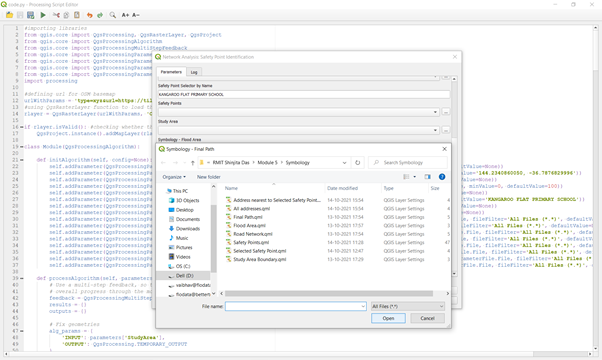The width and height of the screenshot is (602, 360).
Task: Click the Open button
Action: 388,318
